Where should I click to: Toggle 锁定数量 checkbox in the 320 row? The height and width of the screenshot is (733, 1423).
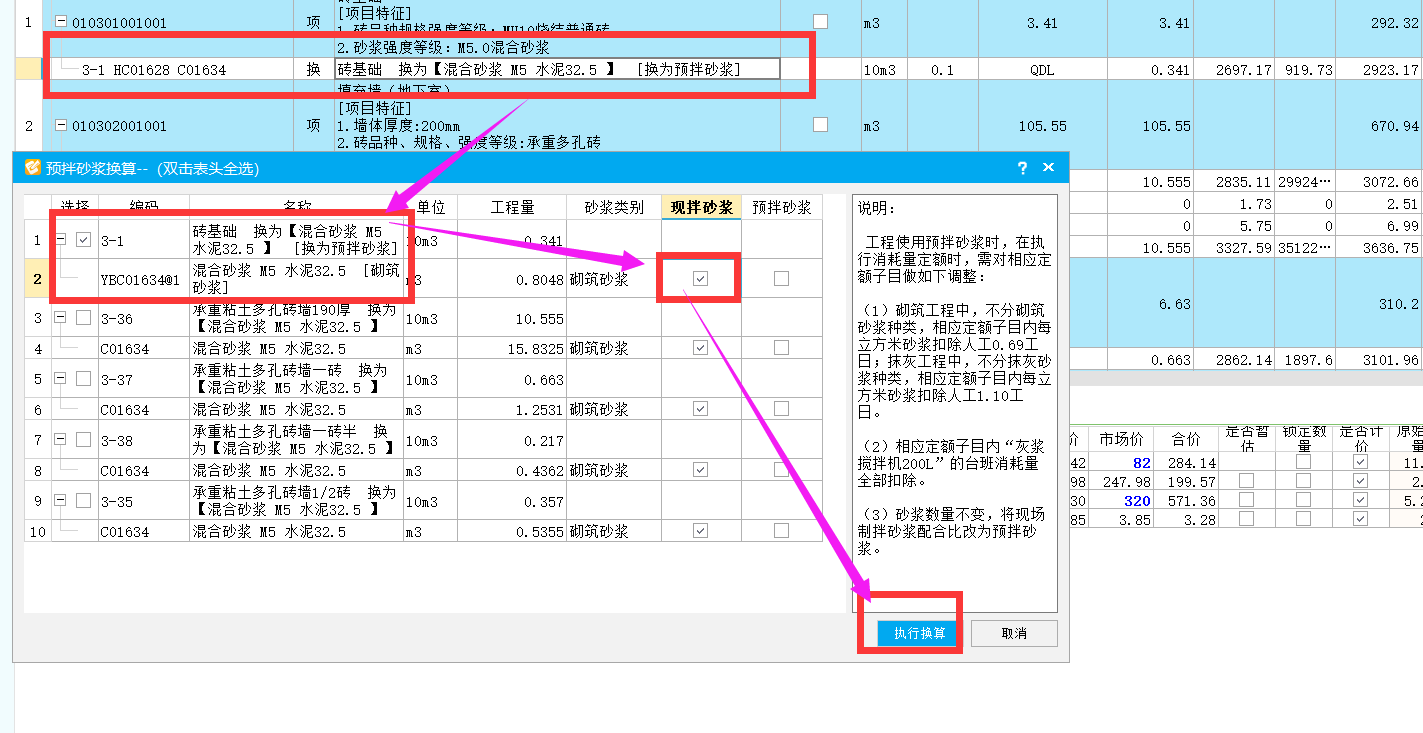click(x=1303, y=500)
